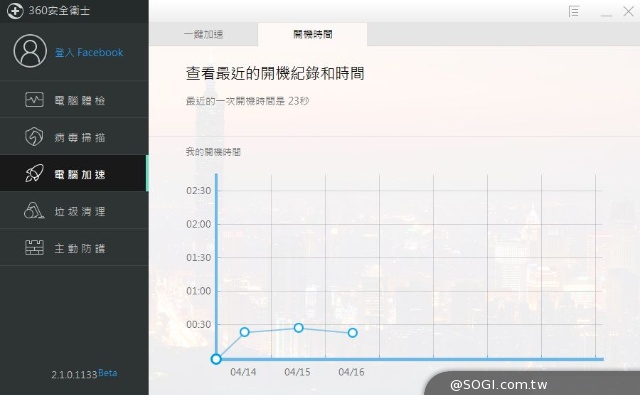Click the 04/14 date label
Screen dimensions: 640x395
click(x=243, y=372)
